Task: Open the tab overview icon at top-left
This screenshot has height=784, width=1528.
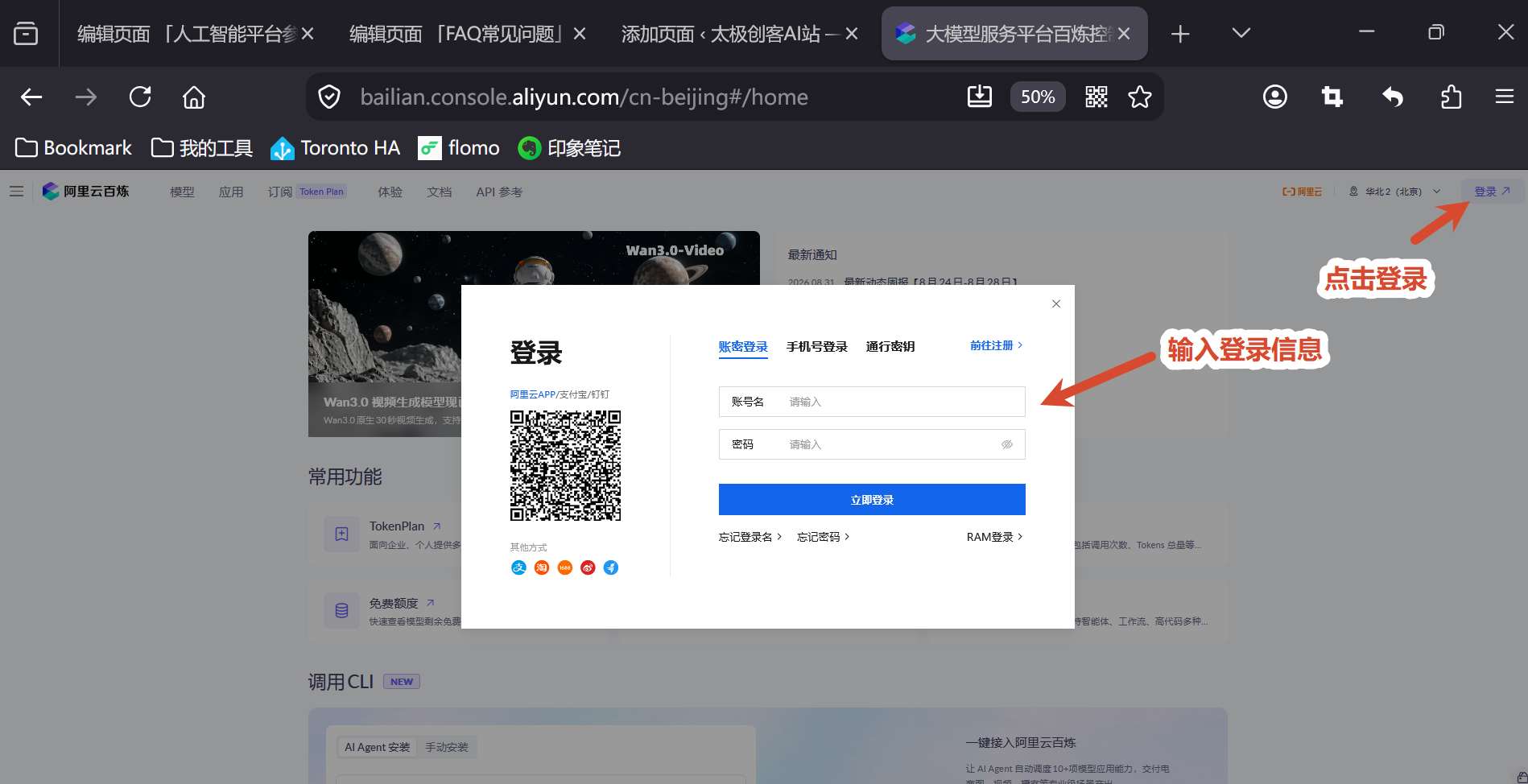Action: [26, 33]
